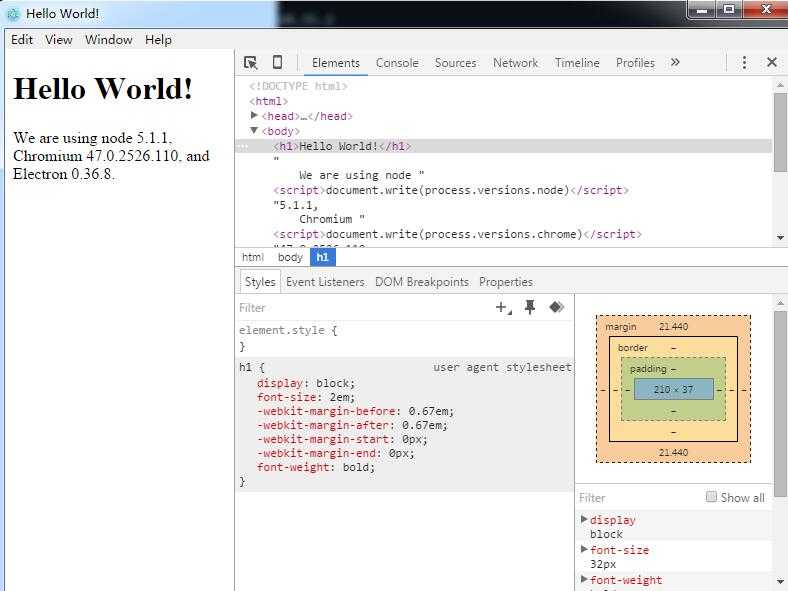Click the -webkit-margin-end declaration
This screenshot has width=788, height=591.
click(x=336, y=453)
